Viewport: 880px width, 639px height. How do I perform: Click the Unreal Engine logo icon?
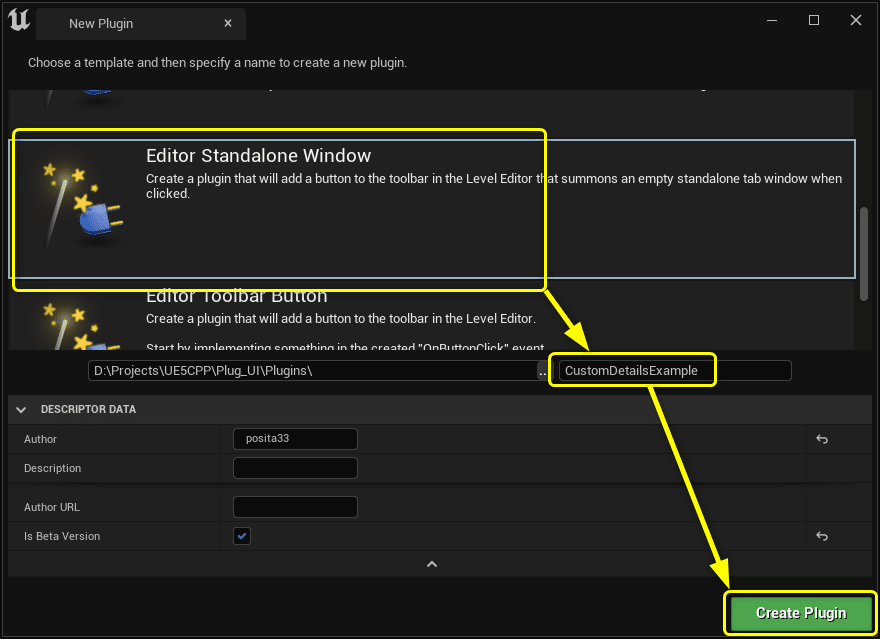click(18, 20)
